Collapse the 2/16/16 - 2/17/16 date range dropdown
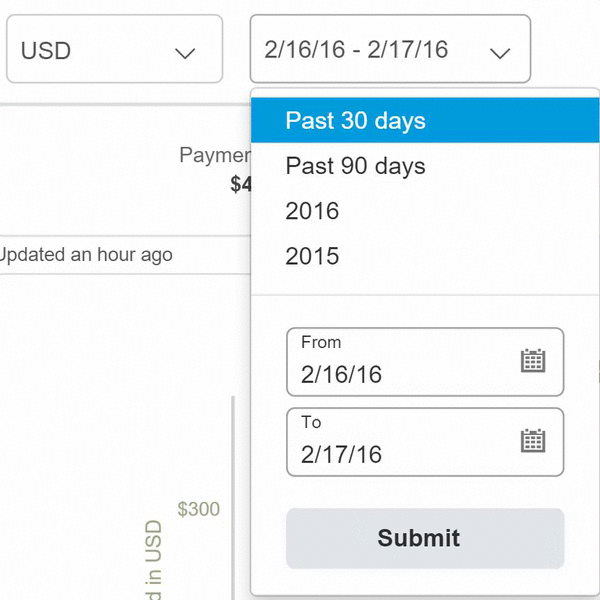 390,49
